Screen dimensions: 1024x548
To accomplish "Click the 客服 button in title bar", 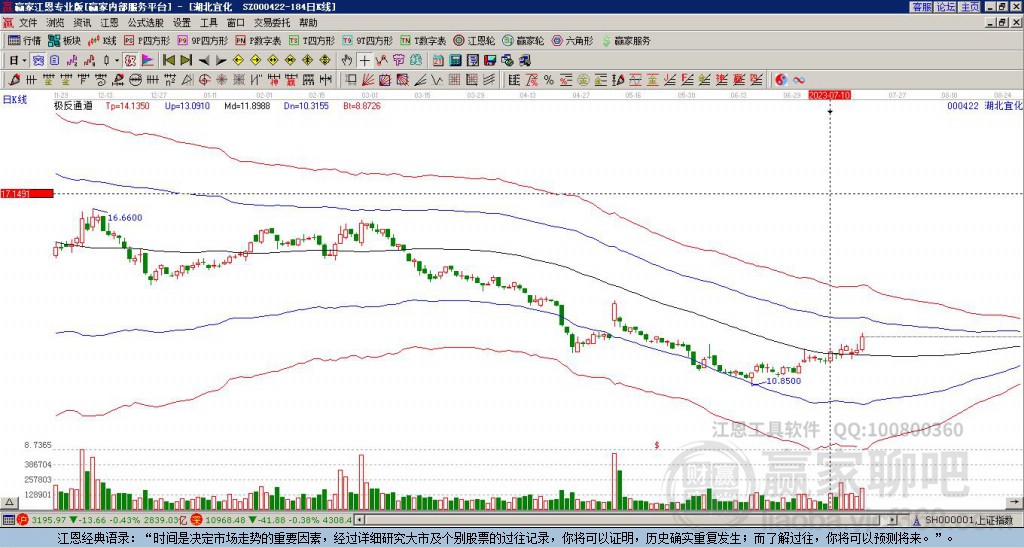I will [x=922, y=7].
